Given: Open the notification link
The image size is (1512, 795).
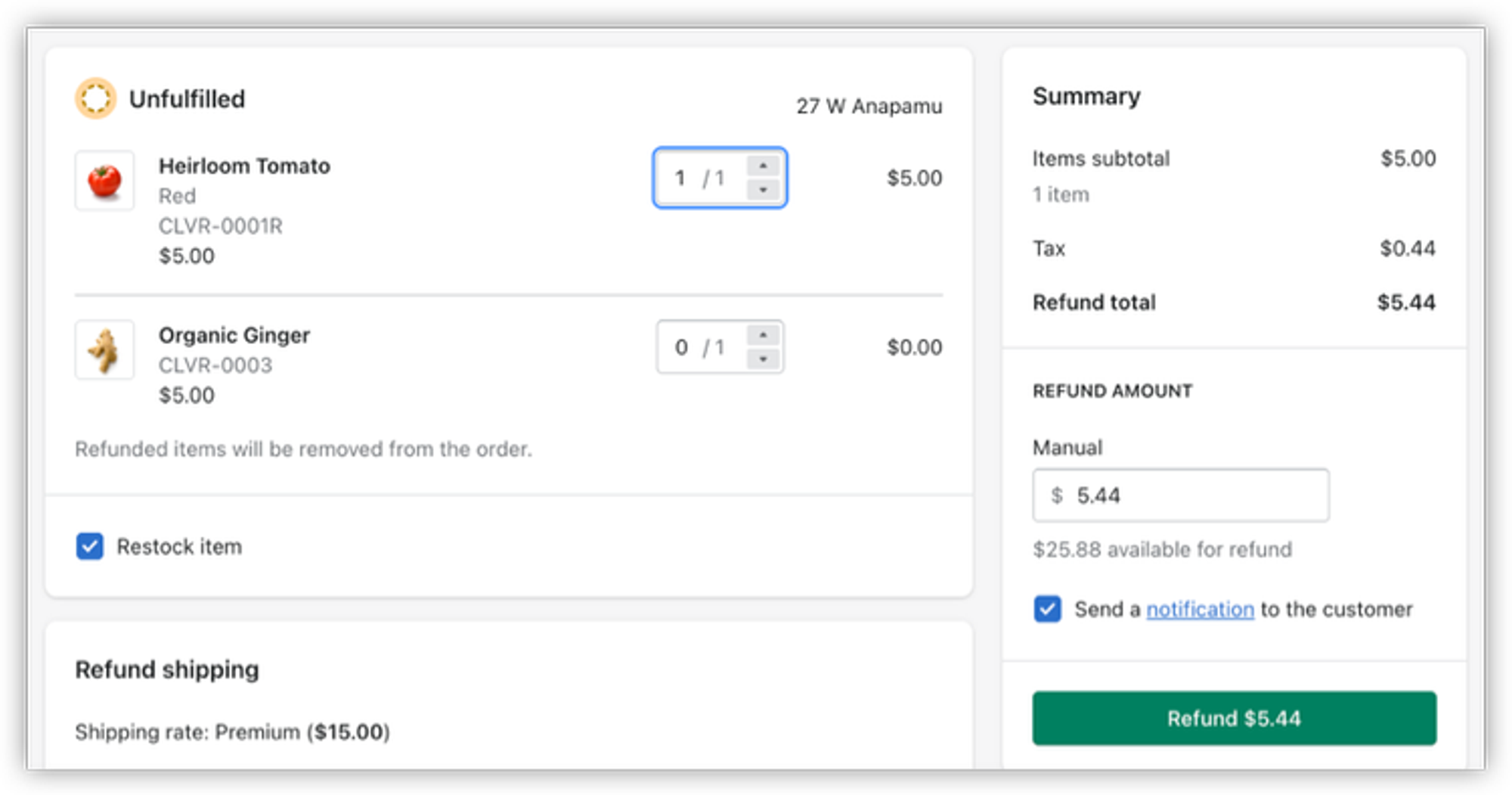Looking at the screenshot, I should coord(1200,610).
